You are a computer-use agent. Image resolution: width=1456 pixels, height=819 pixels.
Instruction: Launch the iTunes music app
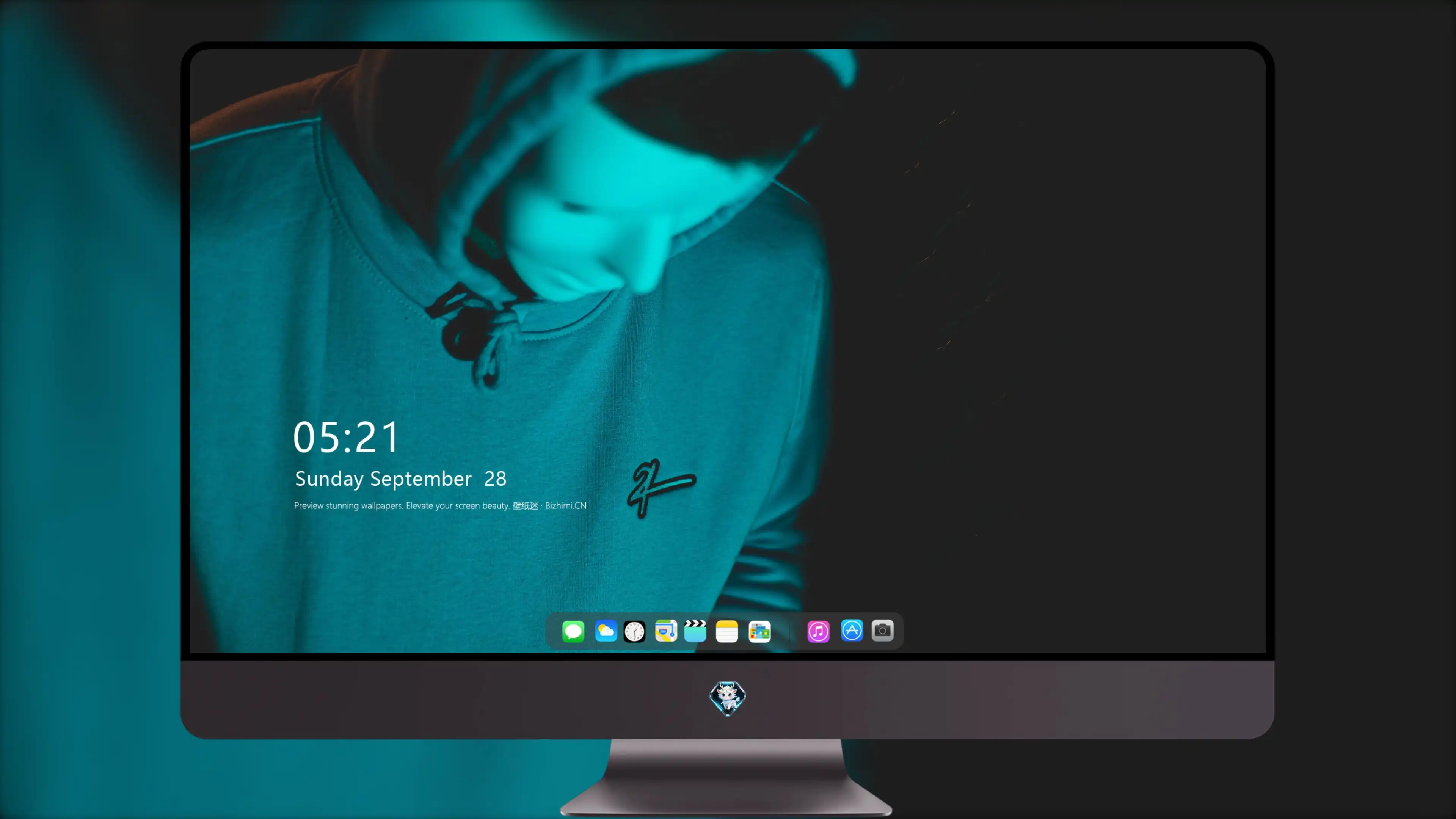819,631
